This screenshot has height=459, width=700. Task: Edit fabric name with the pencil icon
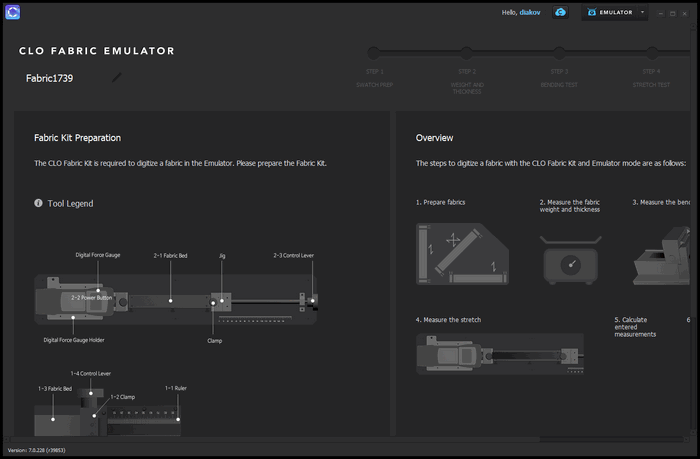tap(118, 77)
